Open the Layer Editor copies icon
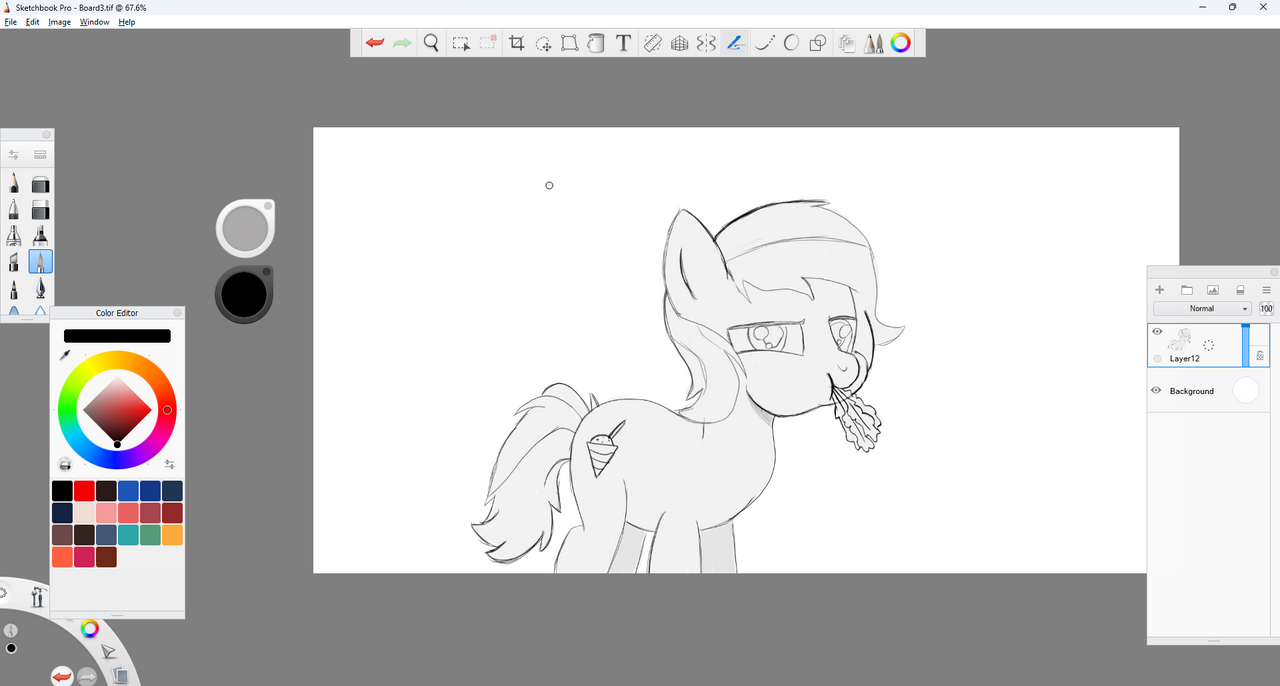Screen dimensions: 1280x686 tap(847, 43)
